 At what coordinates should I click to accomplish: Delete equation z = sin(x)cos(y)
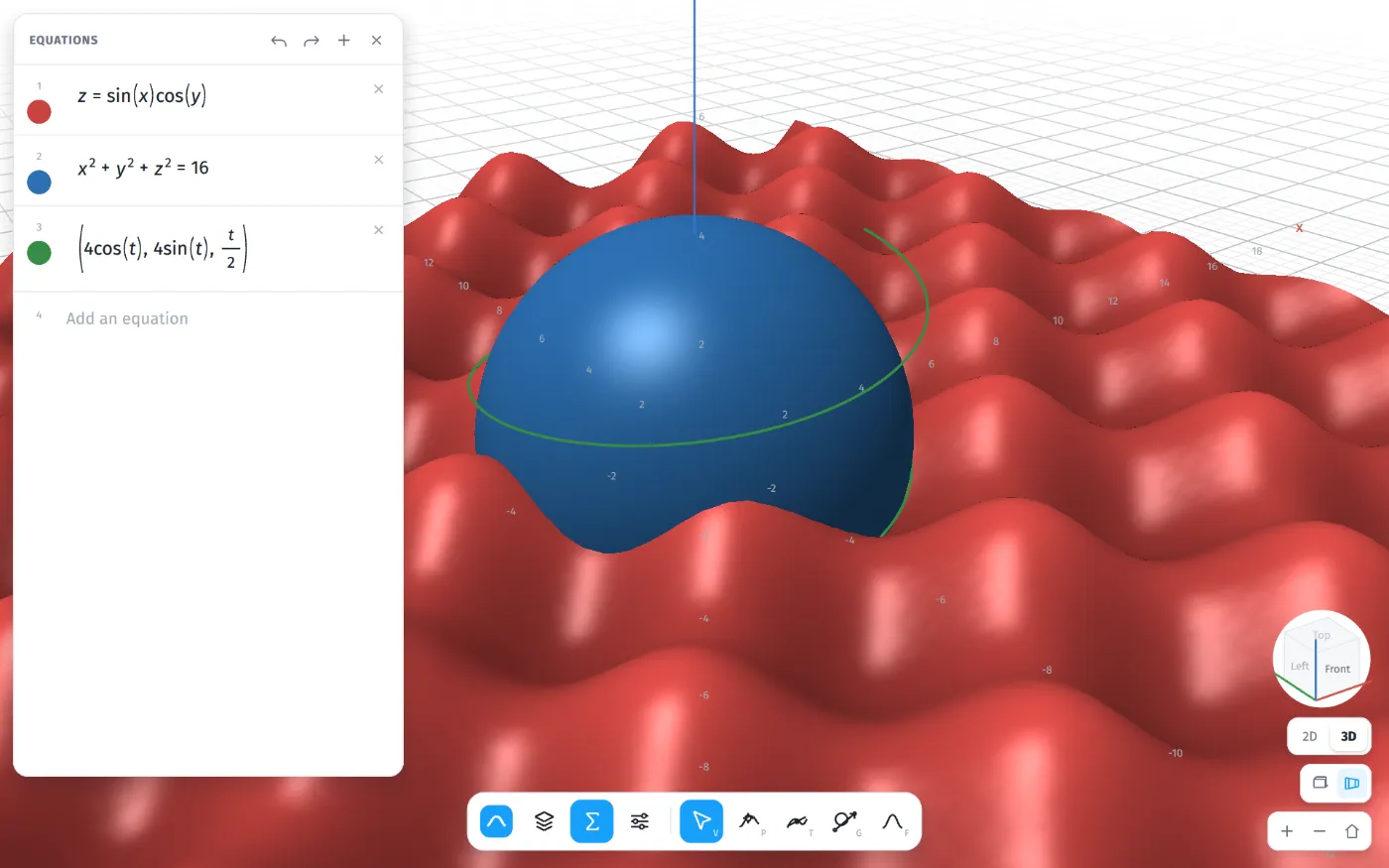(x=379, y=89)
